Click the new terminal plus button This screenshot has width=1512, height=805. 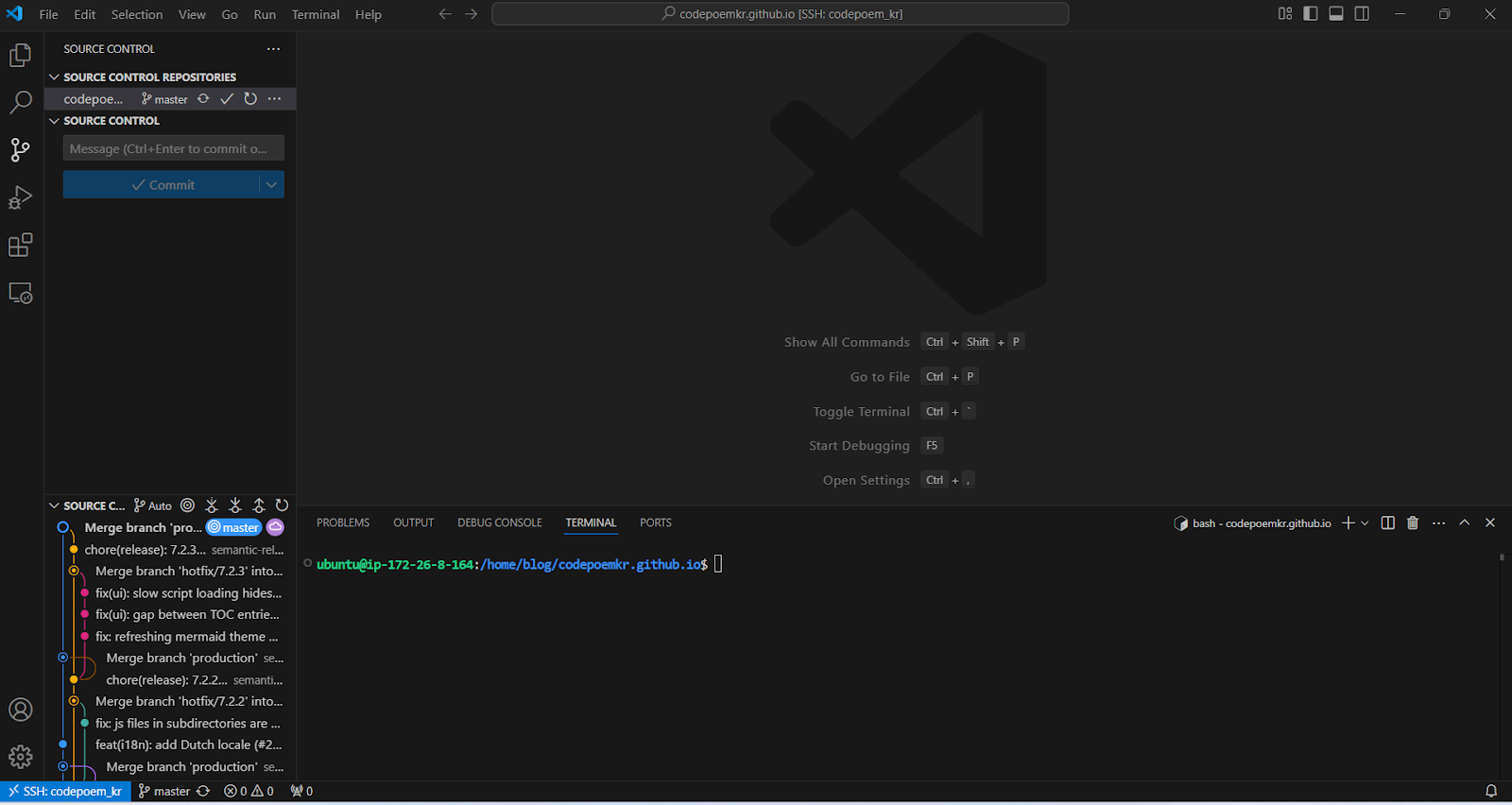[x=1349, y=522]
